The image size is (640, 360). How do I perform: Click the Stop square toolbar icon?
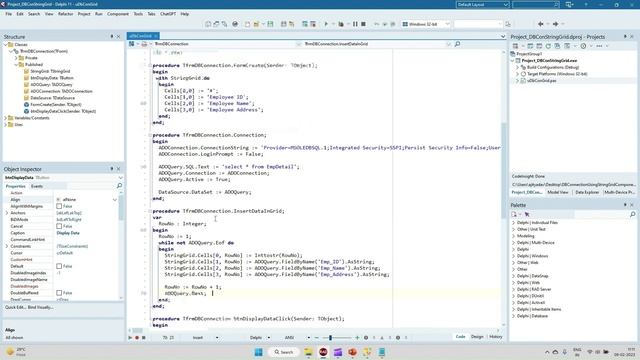[x=363, y=24]
